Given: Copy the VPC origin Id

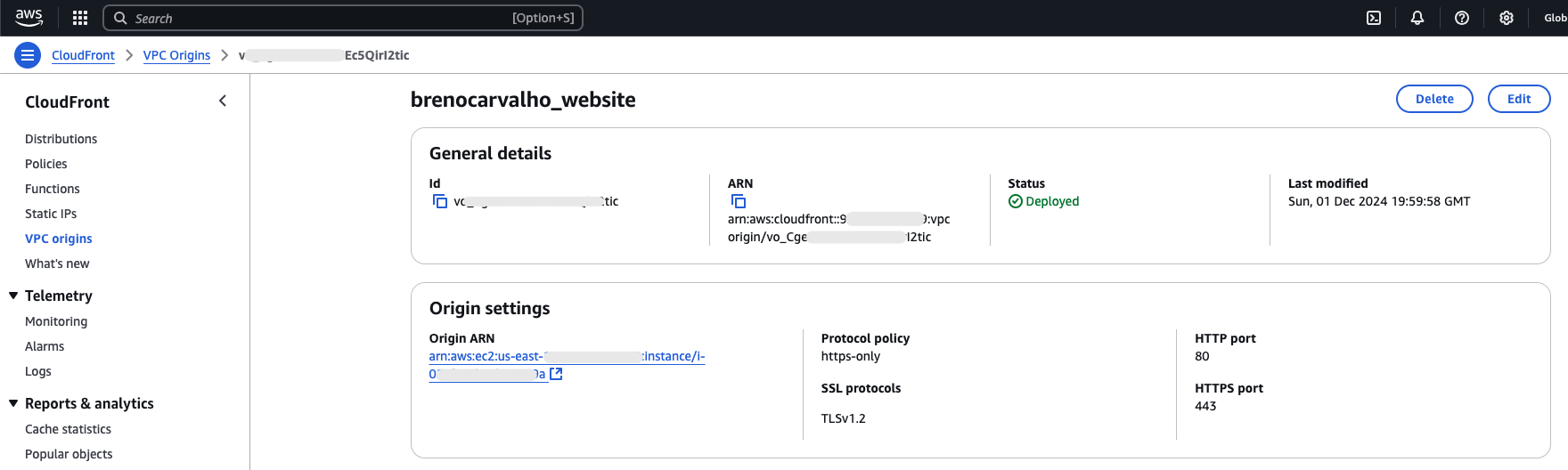Looking at the screenshot, I should point(440,202).
